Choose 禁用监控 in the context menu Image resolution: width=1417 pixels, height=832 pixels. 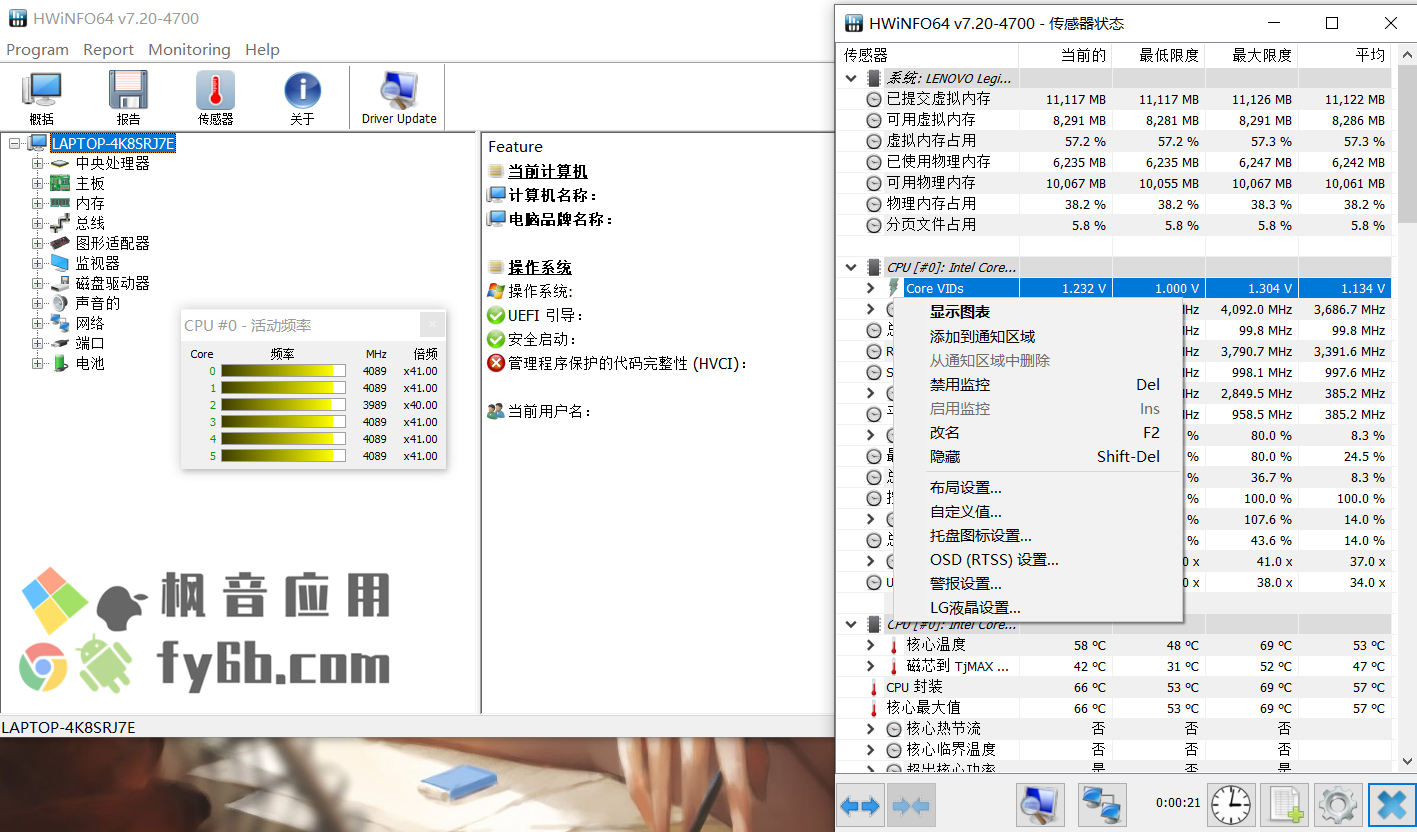(1037, 384)
